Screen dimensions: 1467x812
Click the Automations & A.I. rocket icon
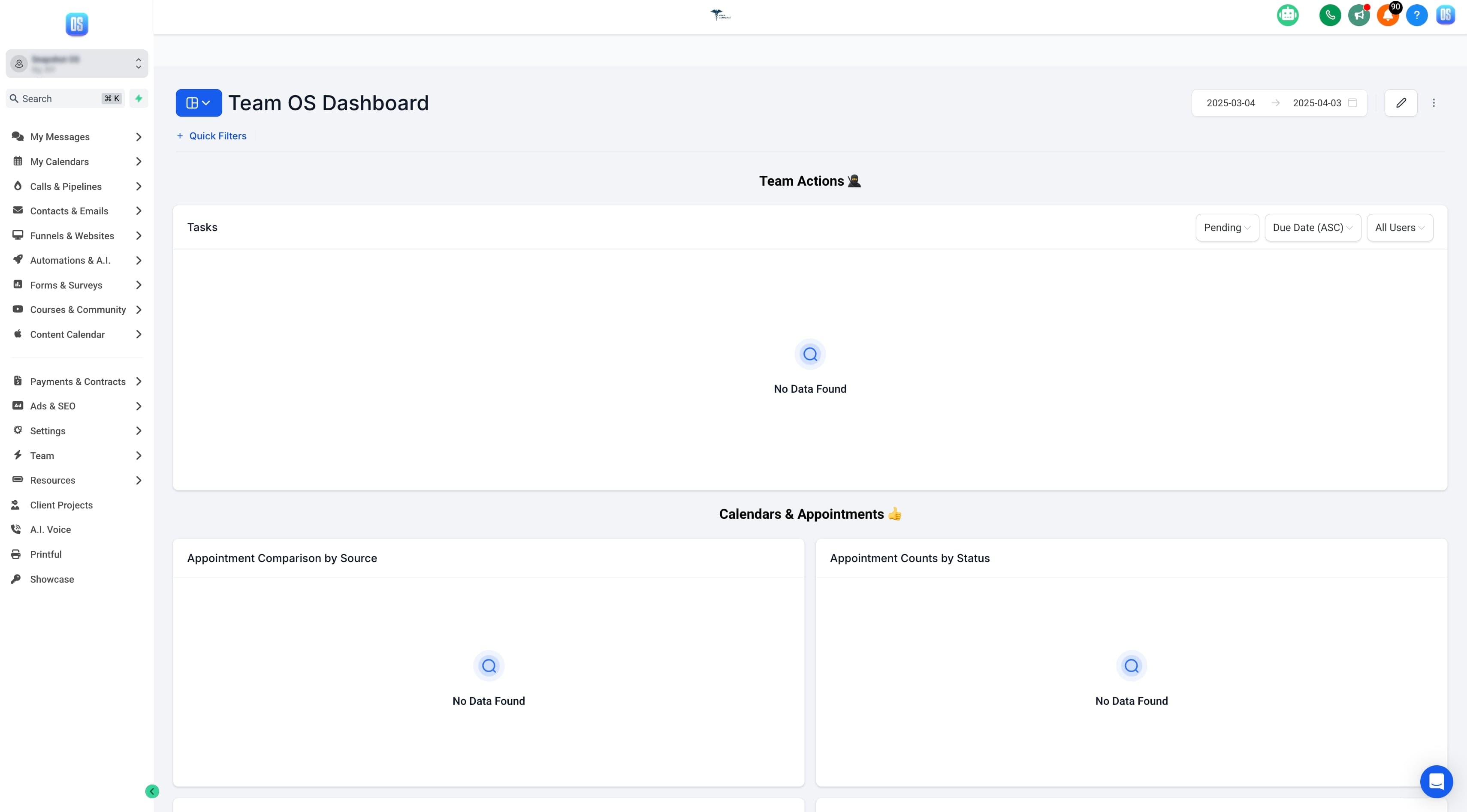click(x=18, y=259)
